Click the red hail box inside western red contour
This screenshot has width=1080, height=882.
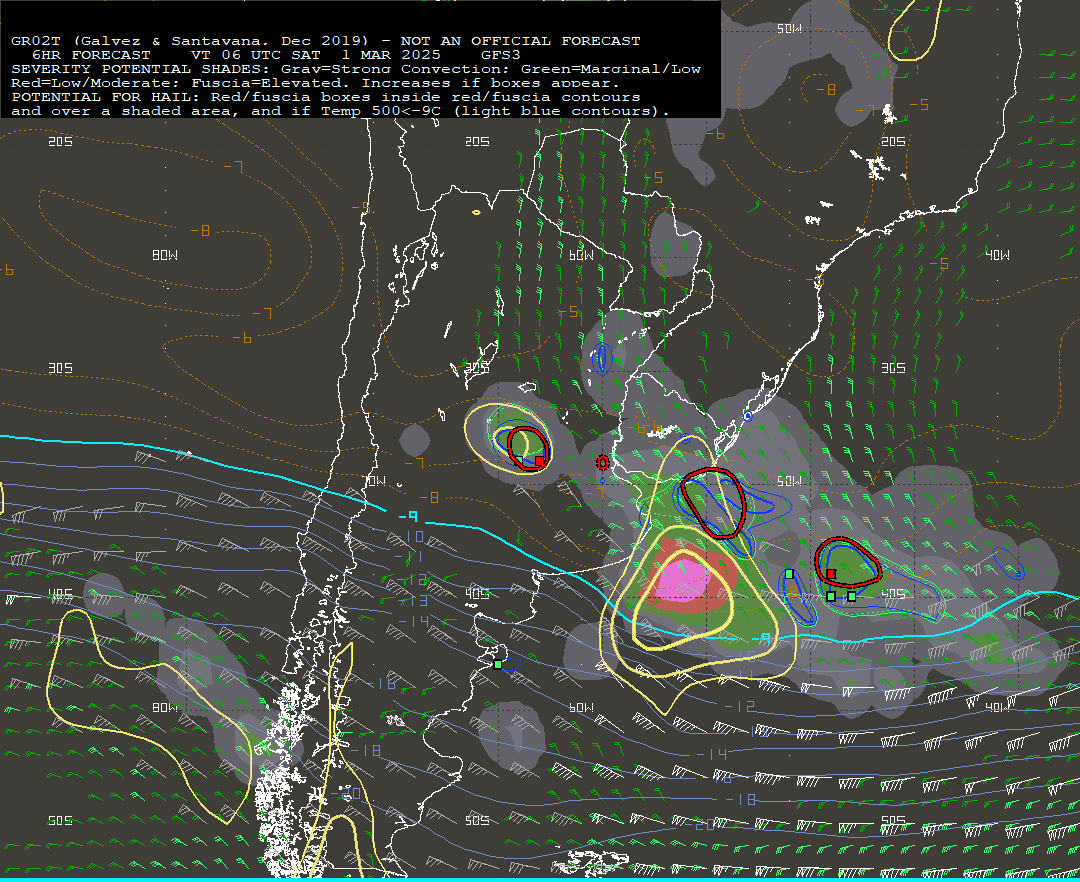[539, 461]
